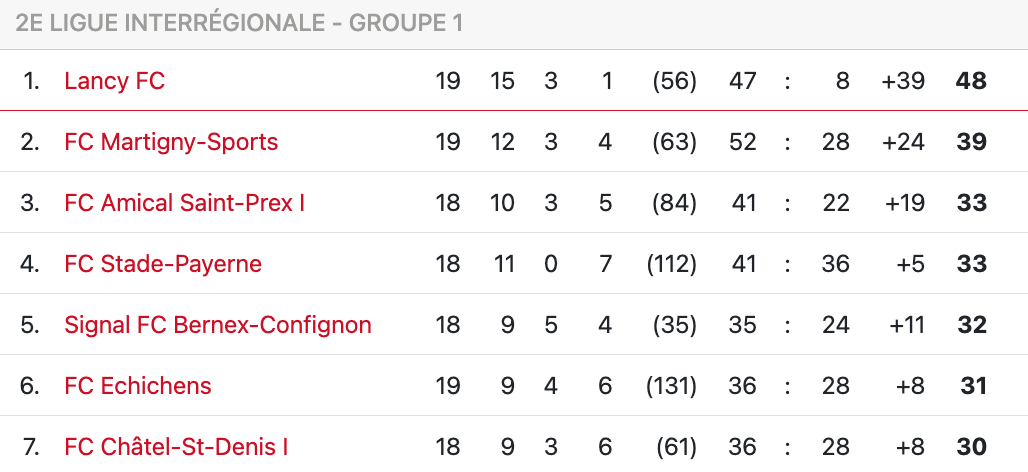Screen dimensions: 1028x472
Task: Select the +5 goal difference for Stade-Payerne
Action: [x=910, y=264]
